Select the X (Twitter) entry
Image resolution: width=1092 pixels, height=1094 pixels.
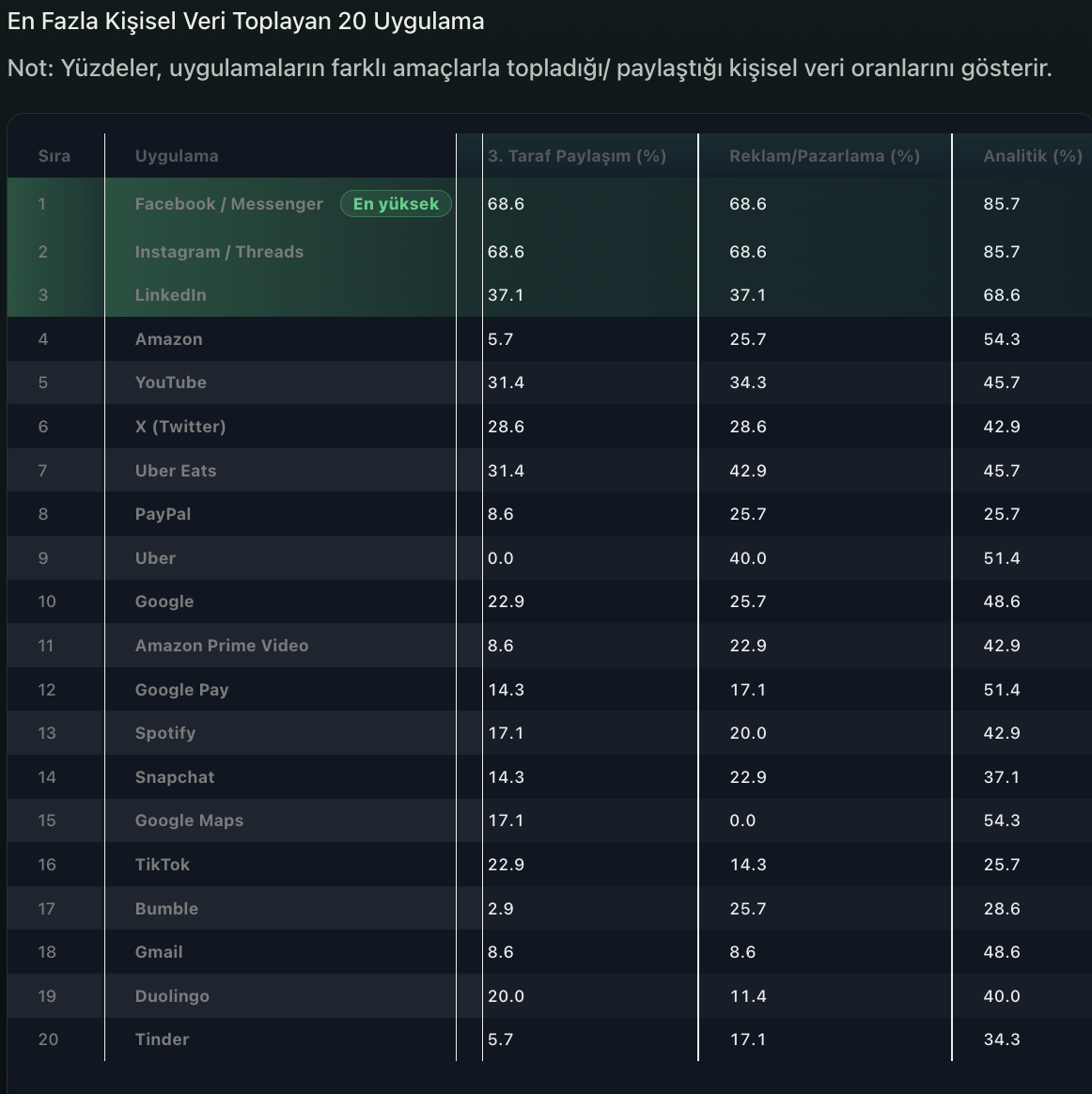(x=180, y=427)
